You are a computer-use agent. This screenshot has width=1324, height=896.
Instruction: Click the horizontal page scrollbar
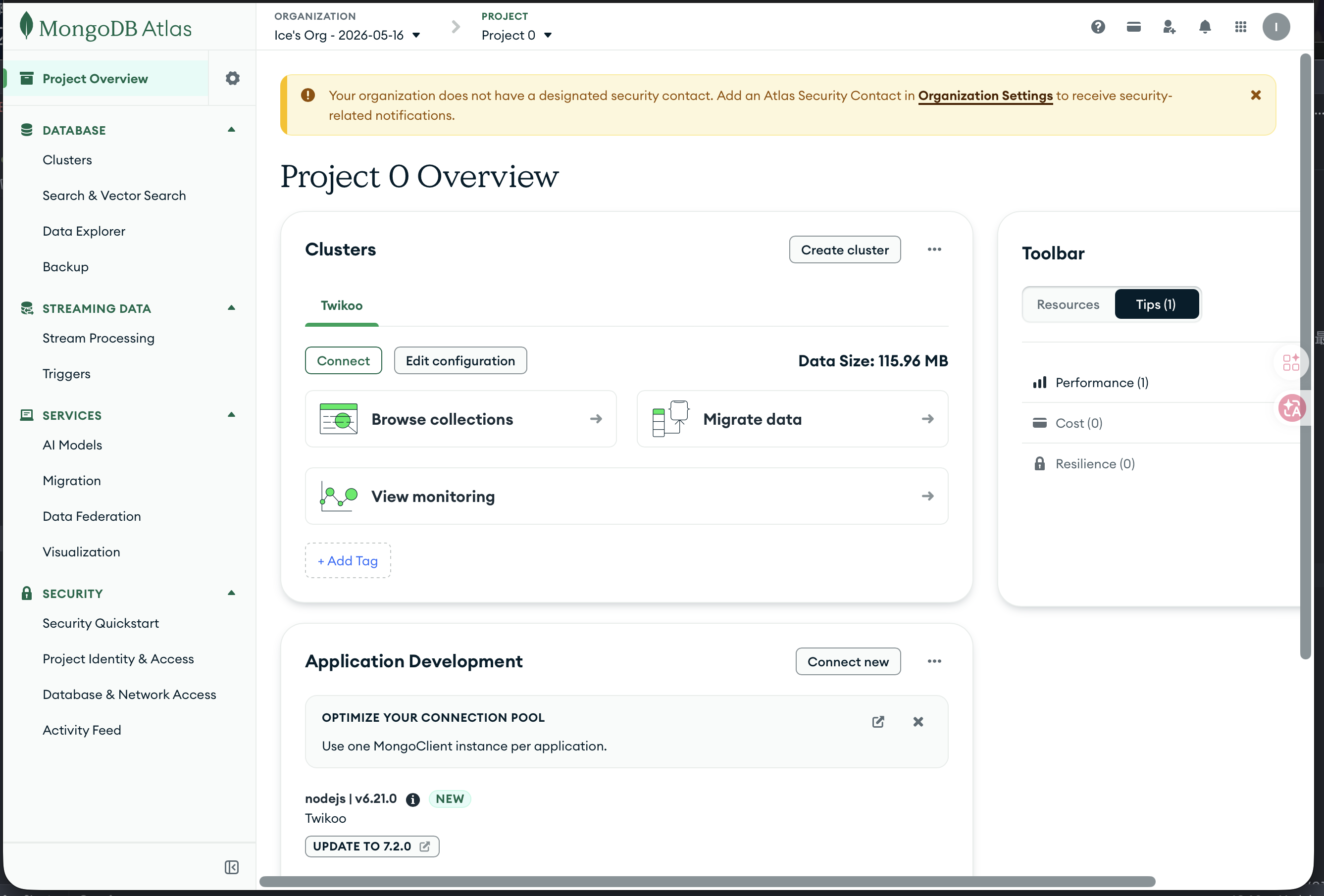point(708,882)
